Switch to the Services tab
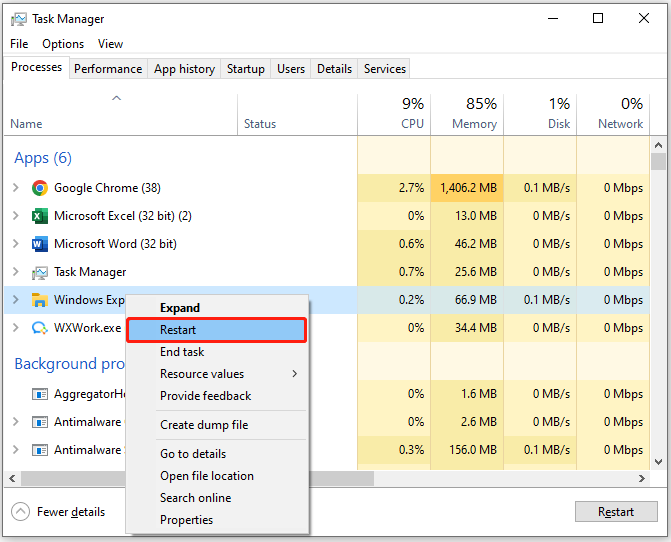The height and width of the screenshot is (542, 671). [x=385, y=69]
